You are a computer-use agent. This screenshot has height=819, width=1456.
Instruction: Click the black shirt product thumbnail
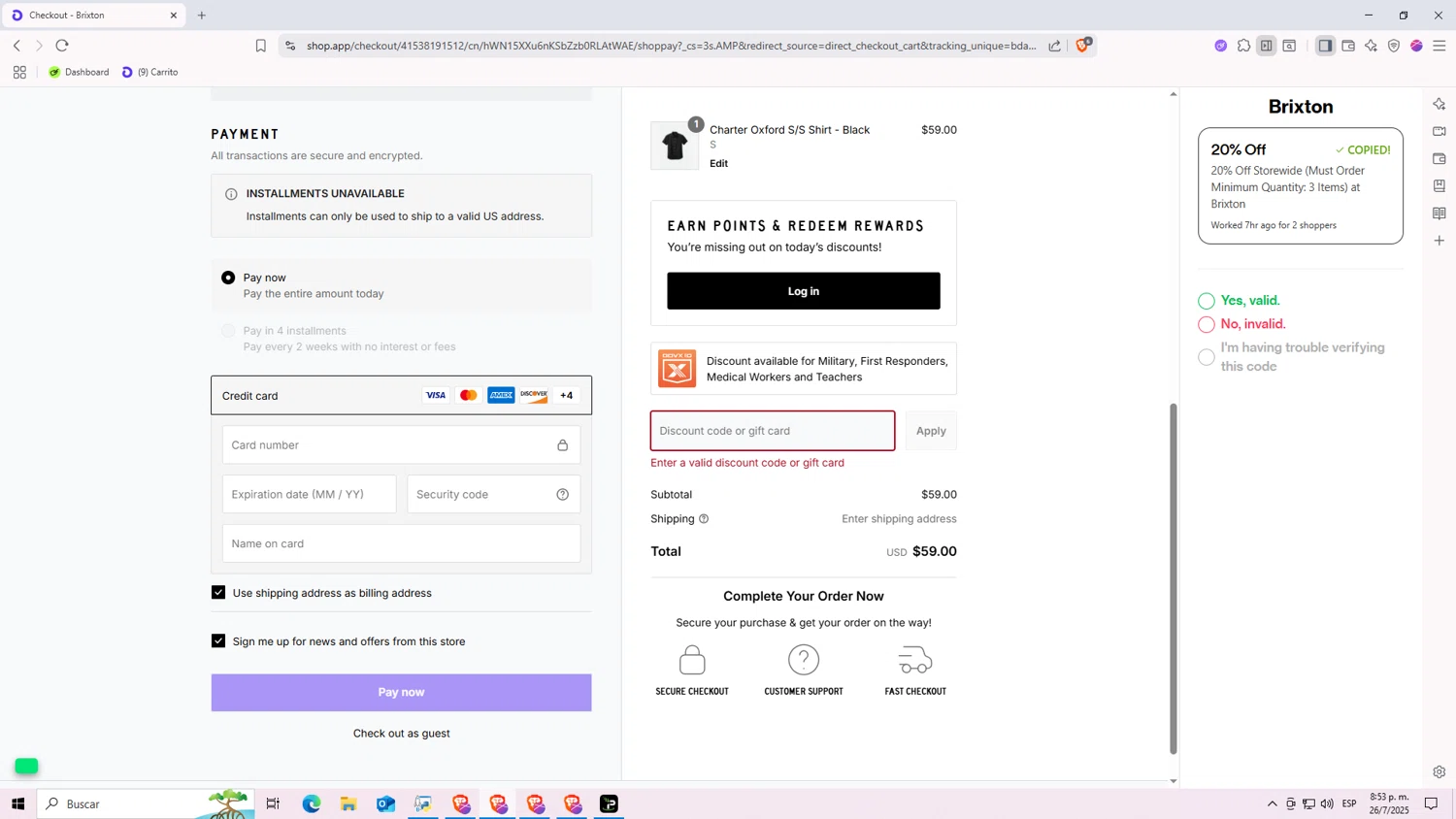click(x=675, y=146)
